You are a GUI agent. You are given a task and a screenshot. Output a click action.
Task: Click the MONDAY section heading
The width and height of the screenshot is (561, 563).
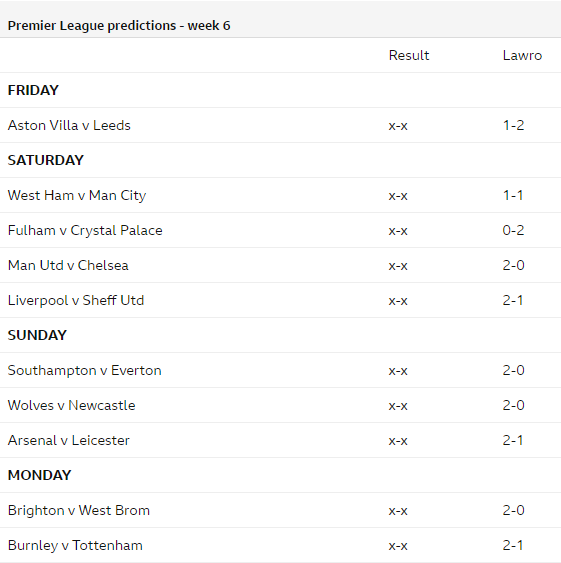tap(40, 475)
